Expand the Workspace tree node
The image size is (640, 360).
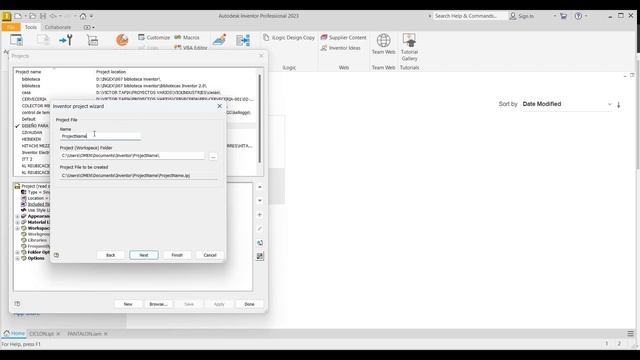point(18,229)
